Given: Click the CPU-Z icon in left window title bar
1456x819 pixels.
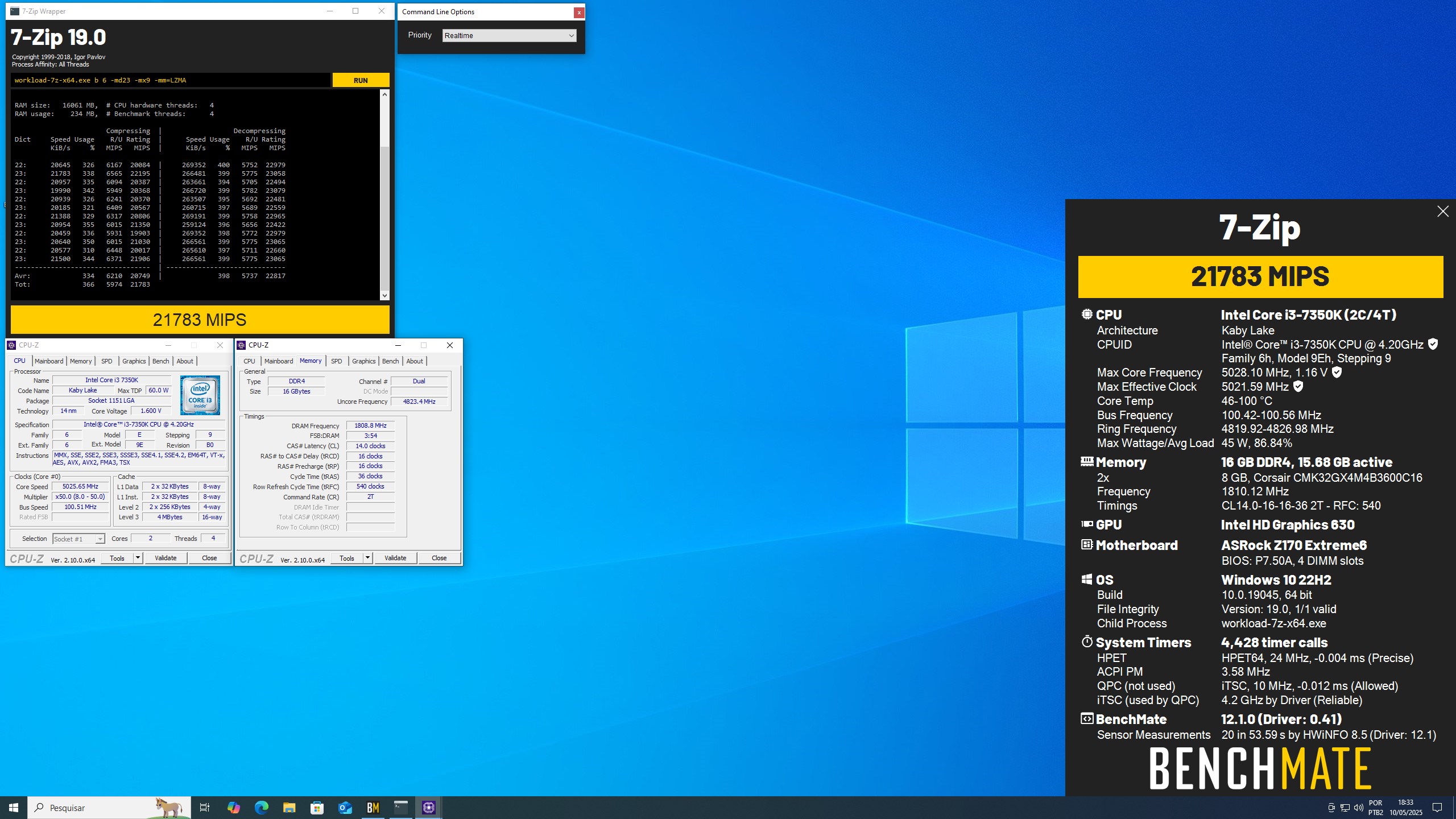Looking at the screenshot, I should pos(11,345).
